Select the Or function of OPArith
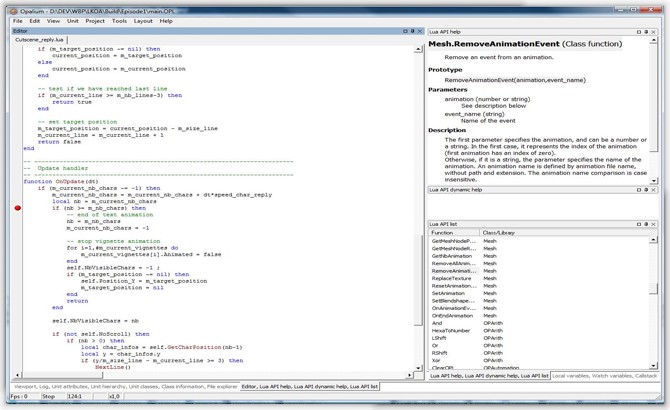The height and width of the screenshot is (410, 670). tap(435, 346)
